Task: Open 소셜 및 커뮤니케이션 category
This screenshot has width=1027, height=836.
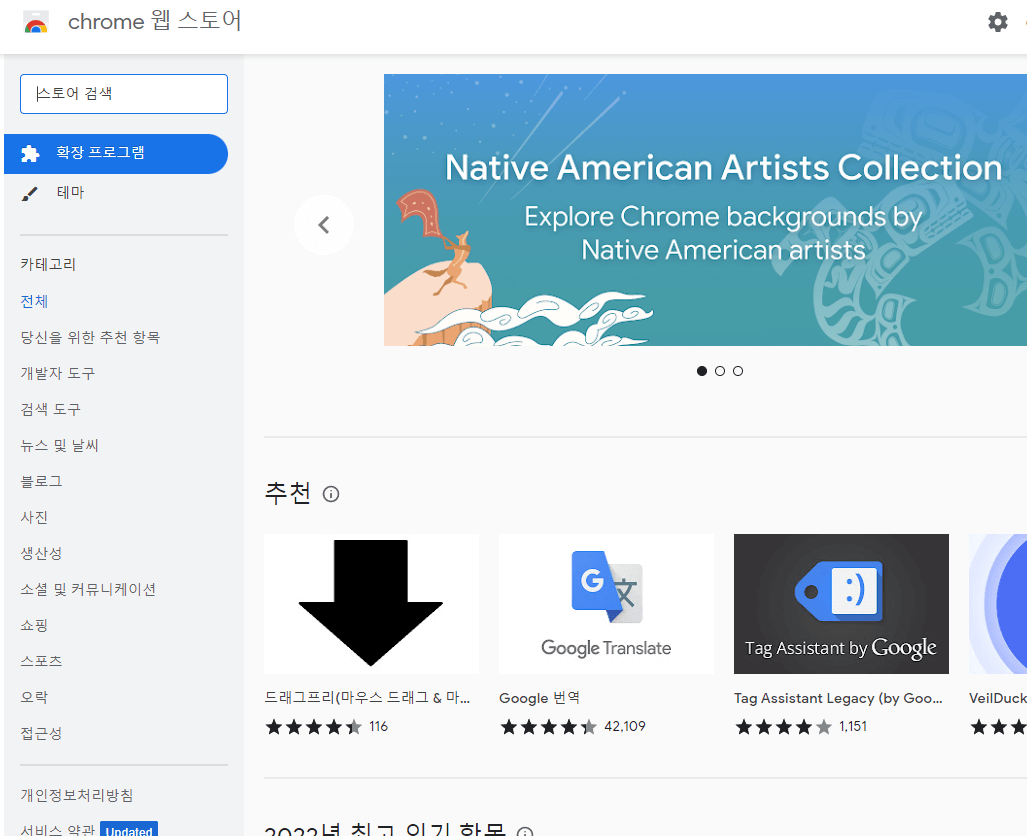Action: click(88, 590)
